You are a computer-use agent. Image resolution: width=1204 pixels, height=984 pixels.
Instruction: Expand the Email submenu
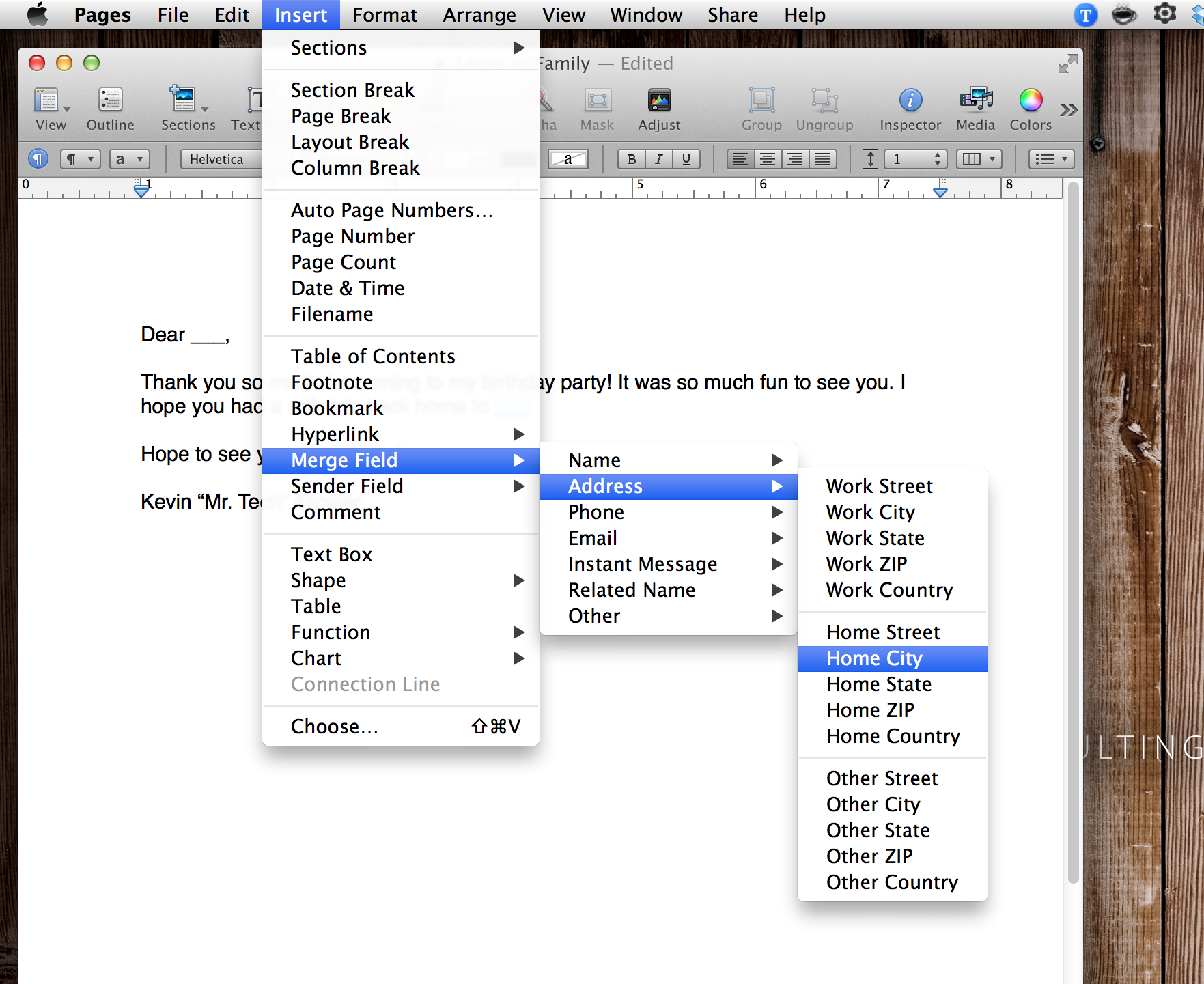click(669, 538)
